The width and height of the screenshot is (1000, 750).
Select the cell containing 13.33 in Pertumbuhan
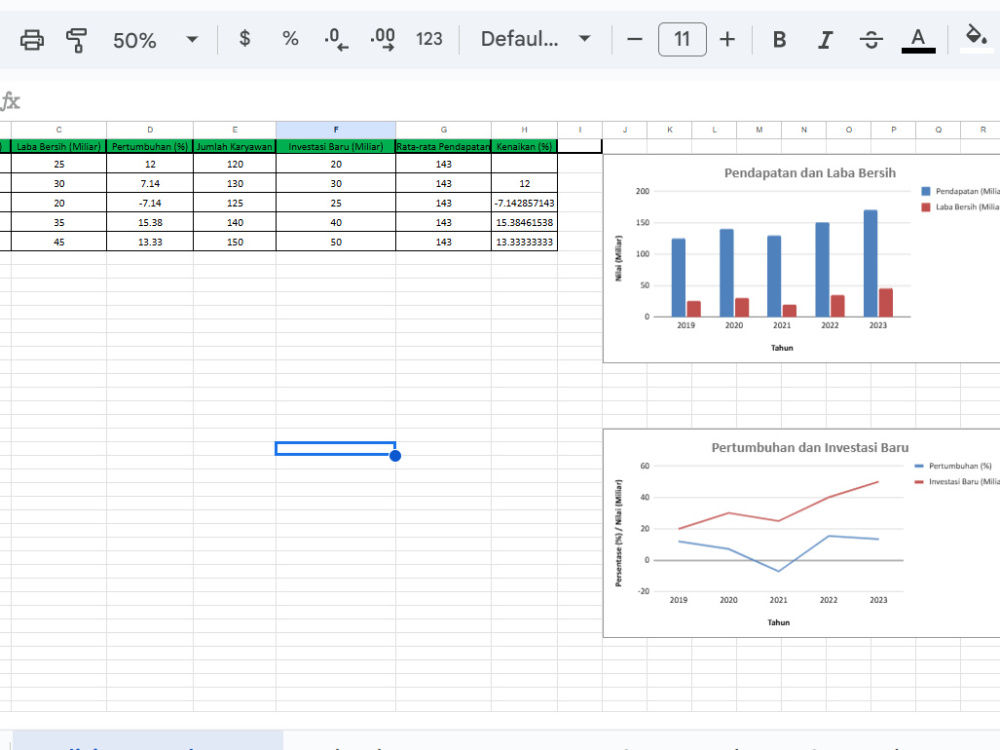tap(150, 242)
